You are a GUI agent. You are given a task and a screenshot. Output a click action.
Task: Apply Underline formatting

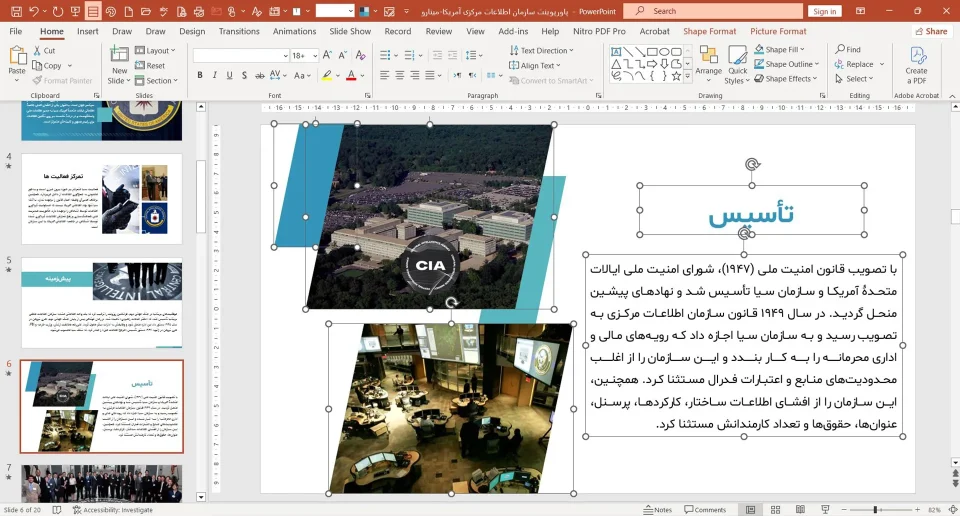[x=229, y=75]
